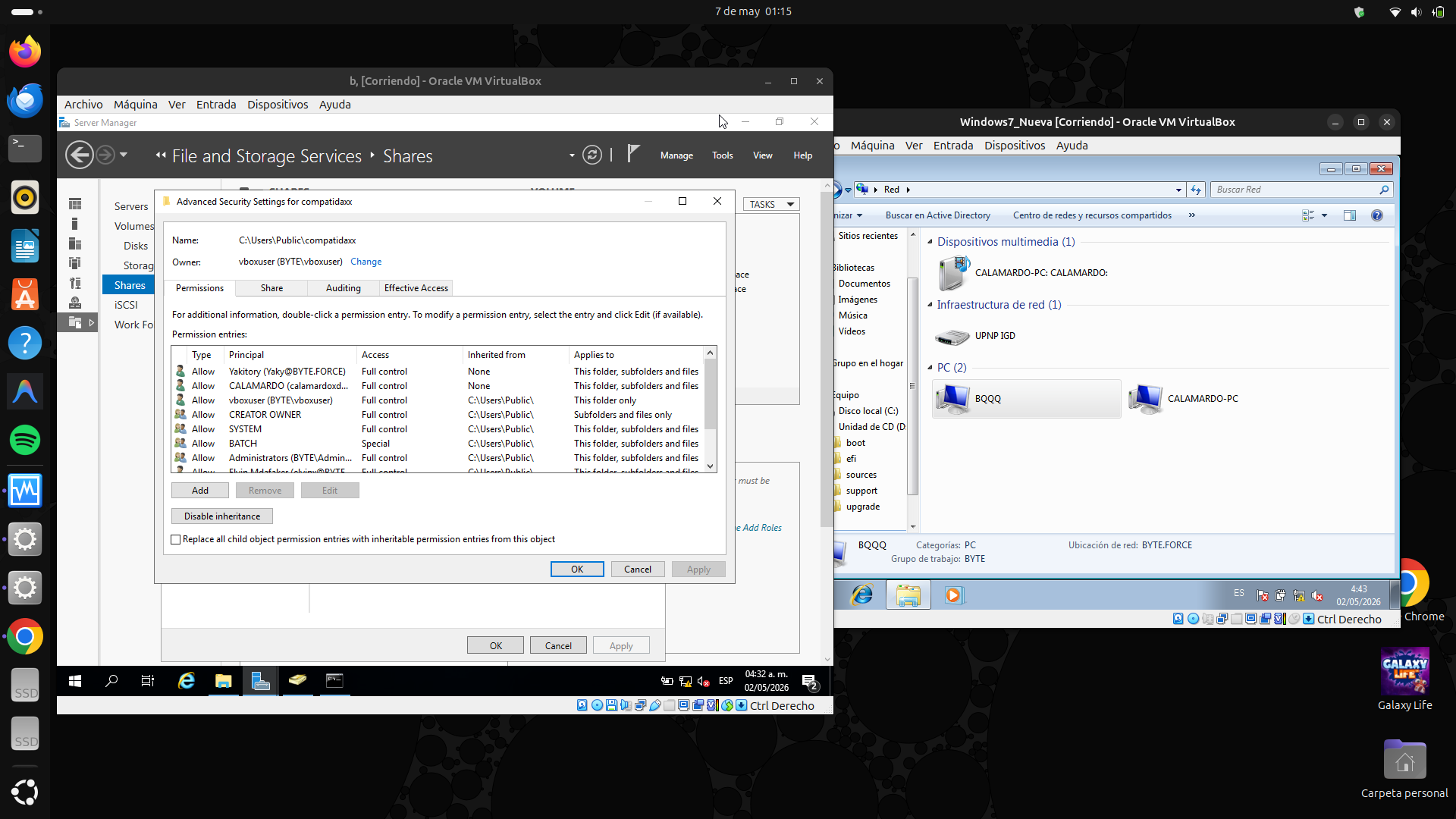Open Windows Explorer on Windows 7 taskbar
The width and height of the screenshot is (1456, 819).
click(x=908, y=595)
